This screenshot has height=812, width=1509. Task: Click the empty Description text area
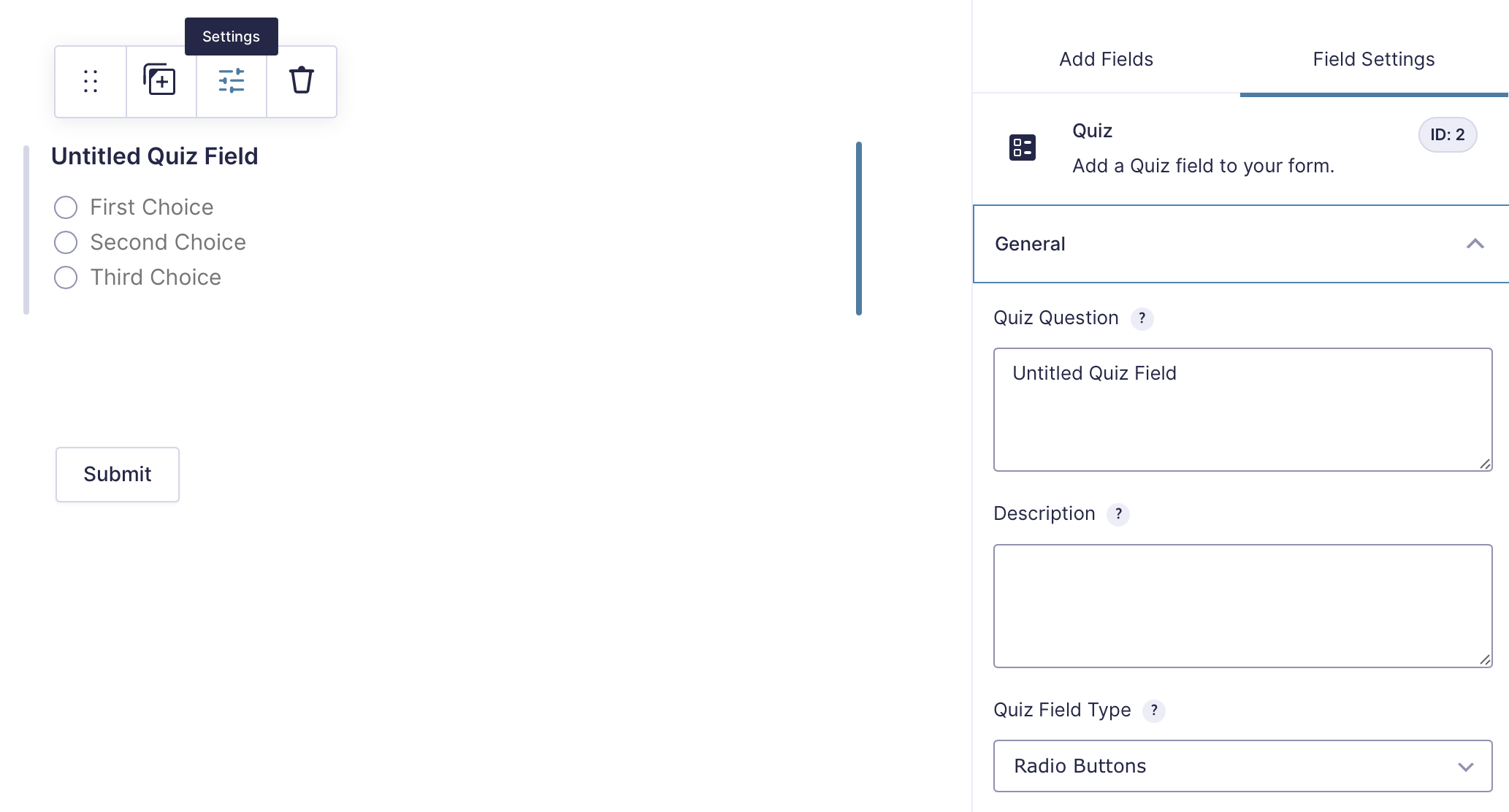click(x=1242, y=605)
